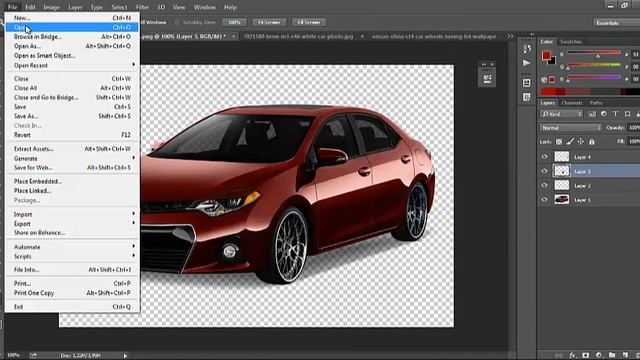
Task: Create new fill or adjustment layer icon
Action: 599,356
